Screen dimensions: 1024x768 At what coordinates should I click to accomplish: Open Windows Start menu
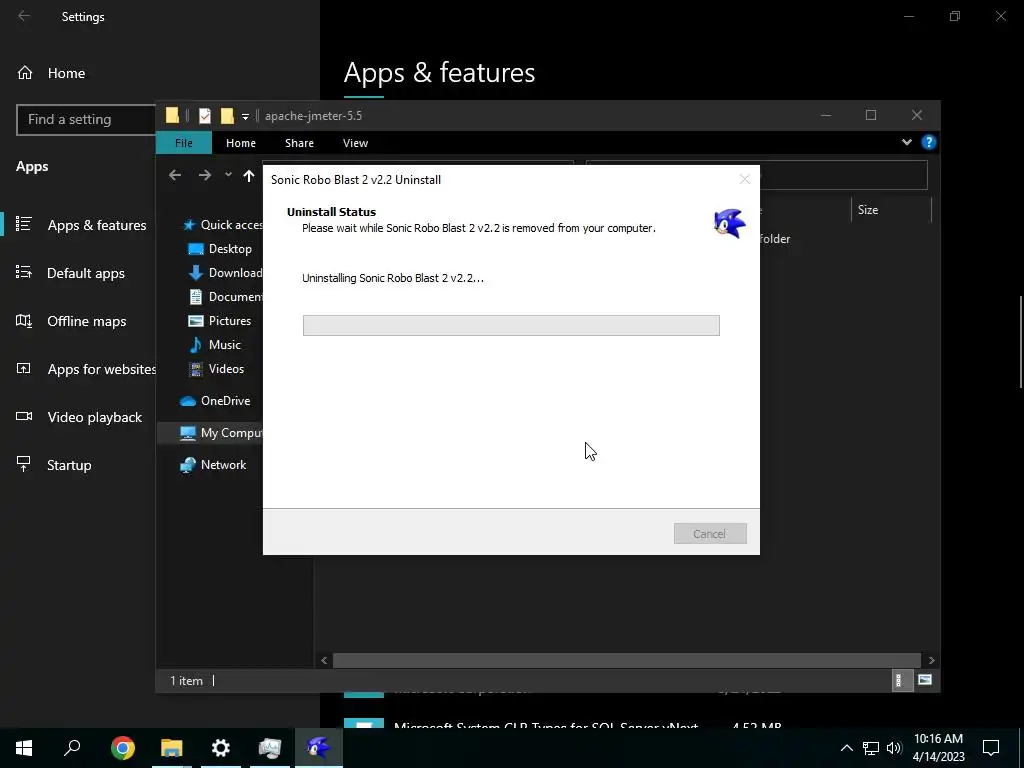pos(24,748)
